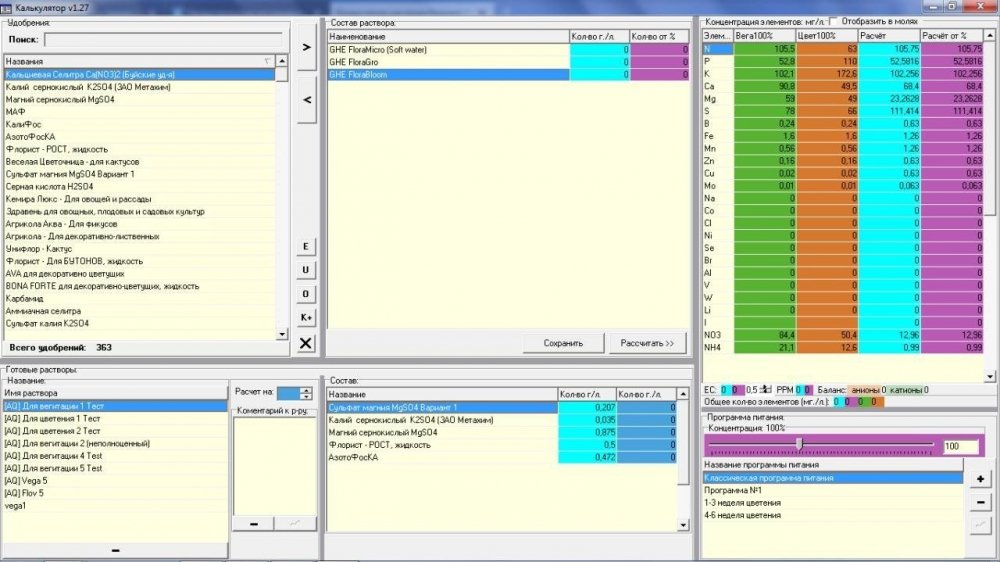Viewport: 1000px width, 562px height.
Task: Add a nutrition program with plus button
Action: (980, 479)
